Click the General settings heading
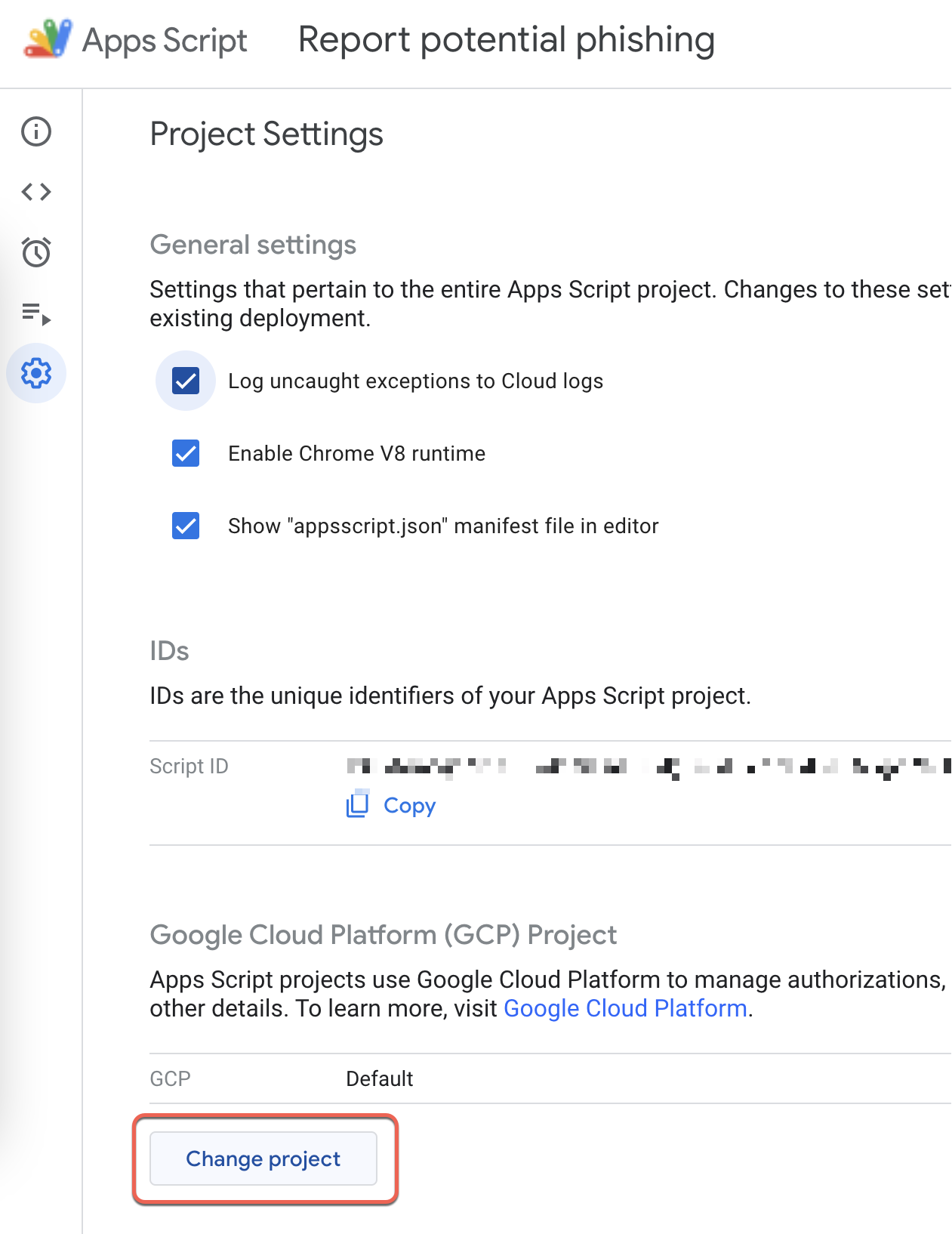952x1234 pixels. (253, 245)
